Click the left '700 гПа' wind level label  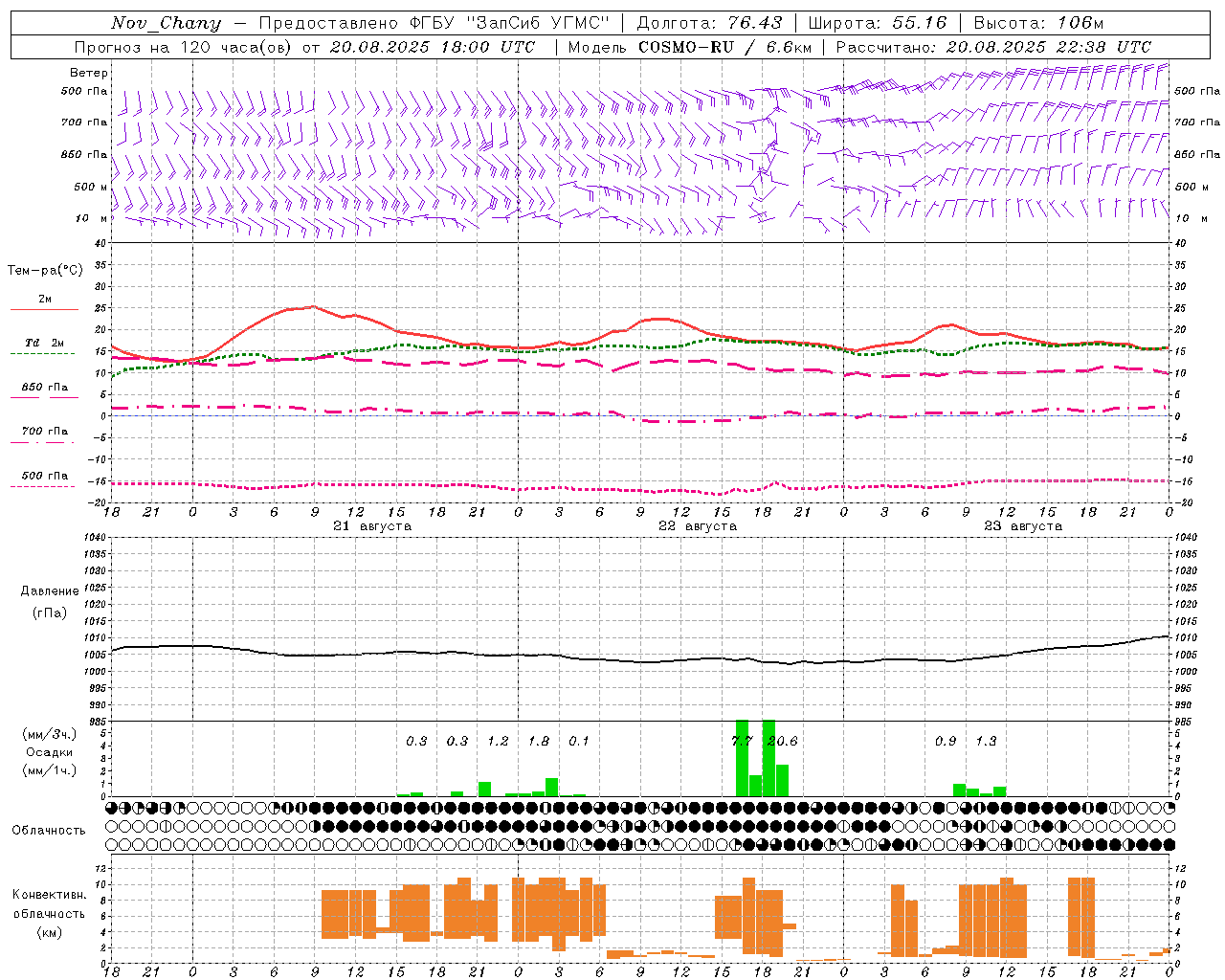tap(84, 122)
